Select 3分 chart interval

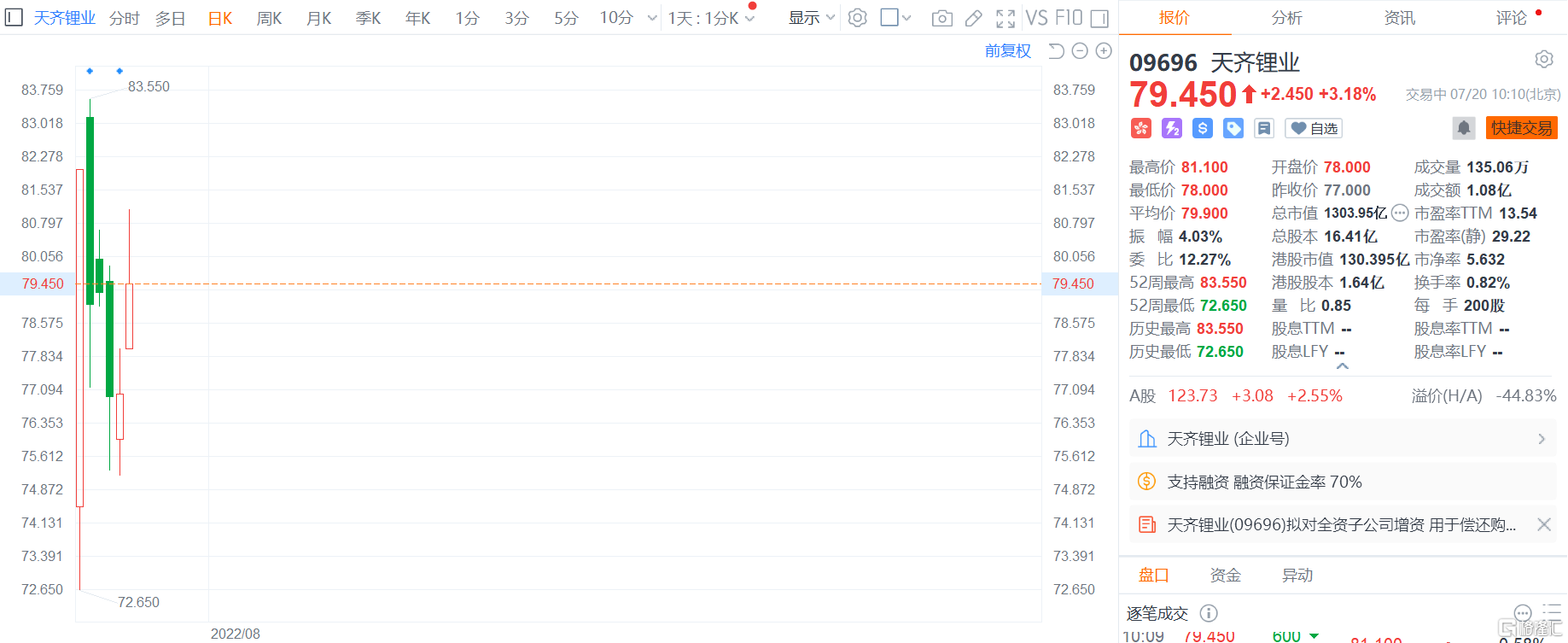[x=516, y=18]
